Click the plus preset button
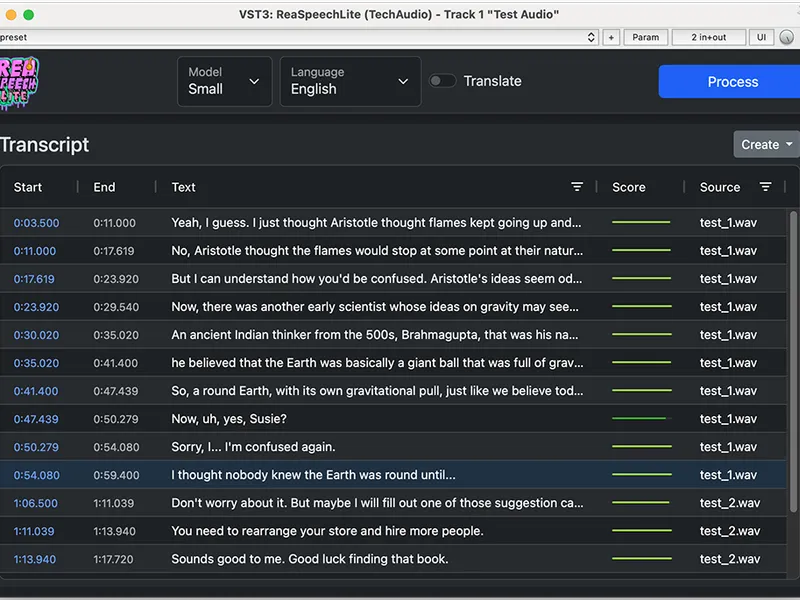The image size is (800, 600). 611,37
